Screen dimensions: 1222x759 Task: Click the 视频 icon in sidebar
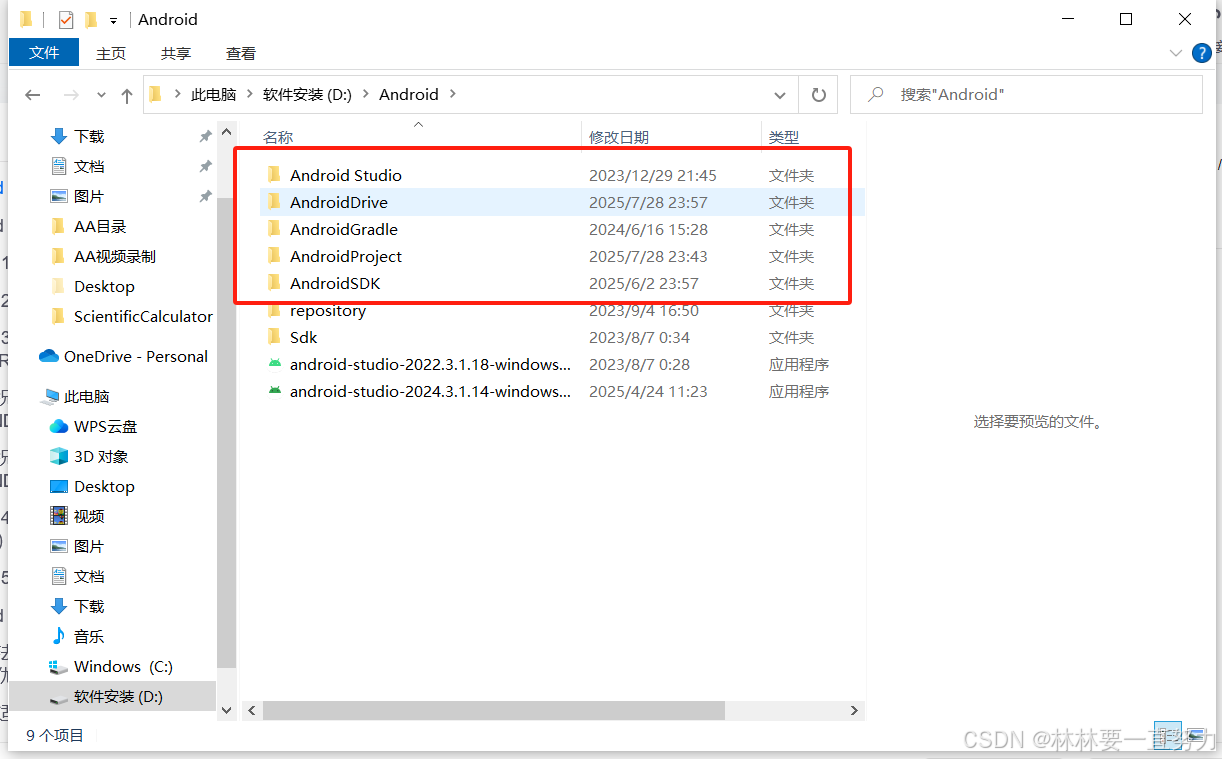(58, 516)
